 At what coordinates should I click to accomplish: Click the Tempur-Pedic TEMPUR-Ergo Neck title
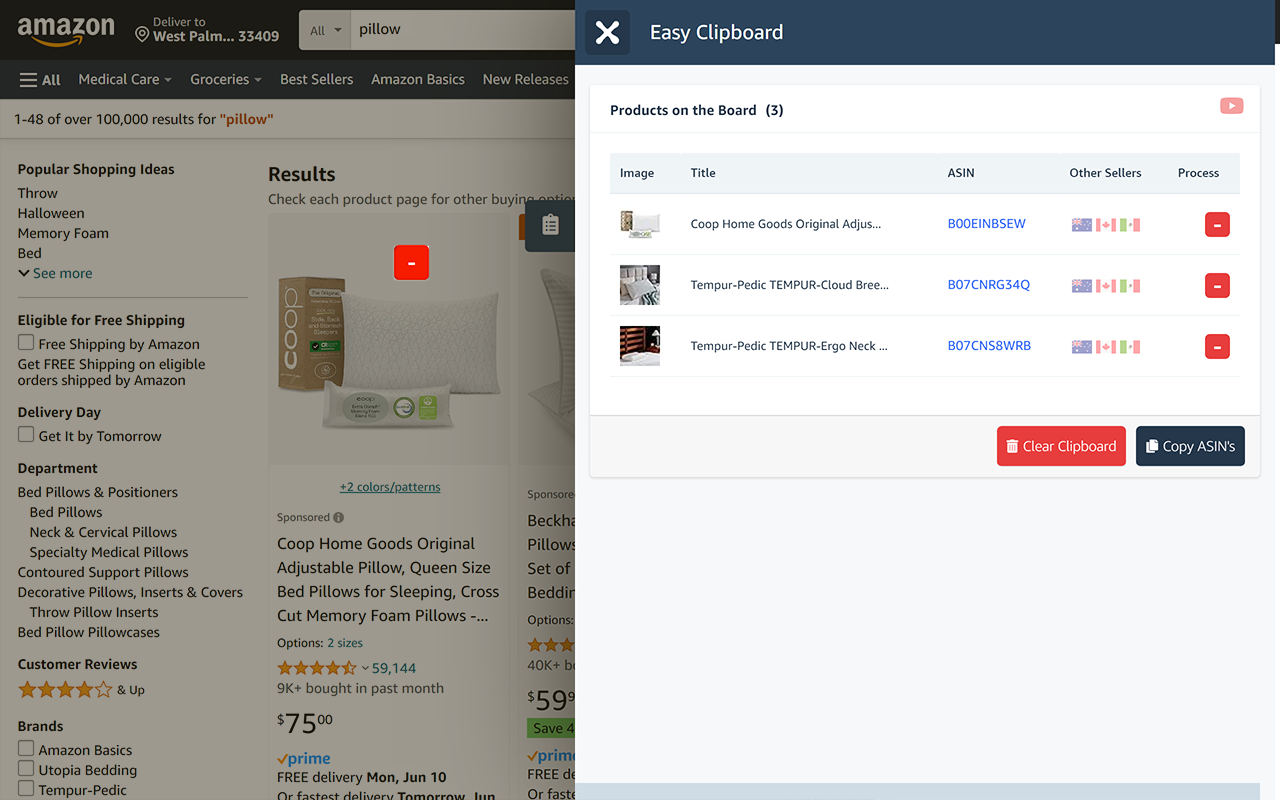point(789,346)
